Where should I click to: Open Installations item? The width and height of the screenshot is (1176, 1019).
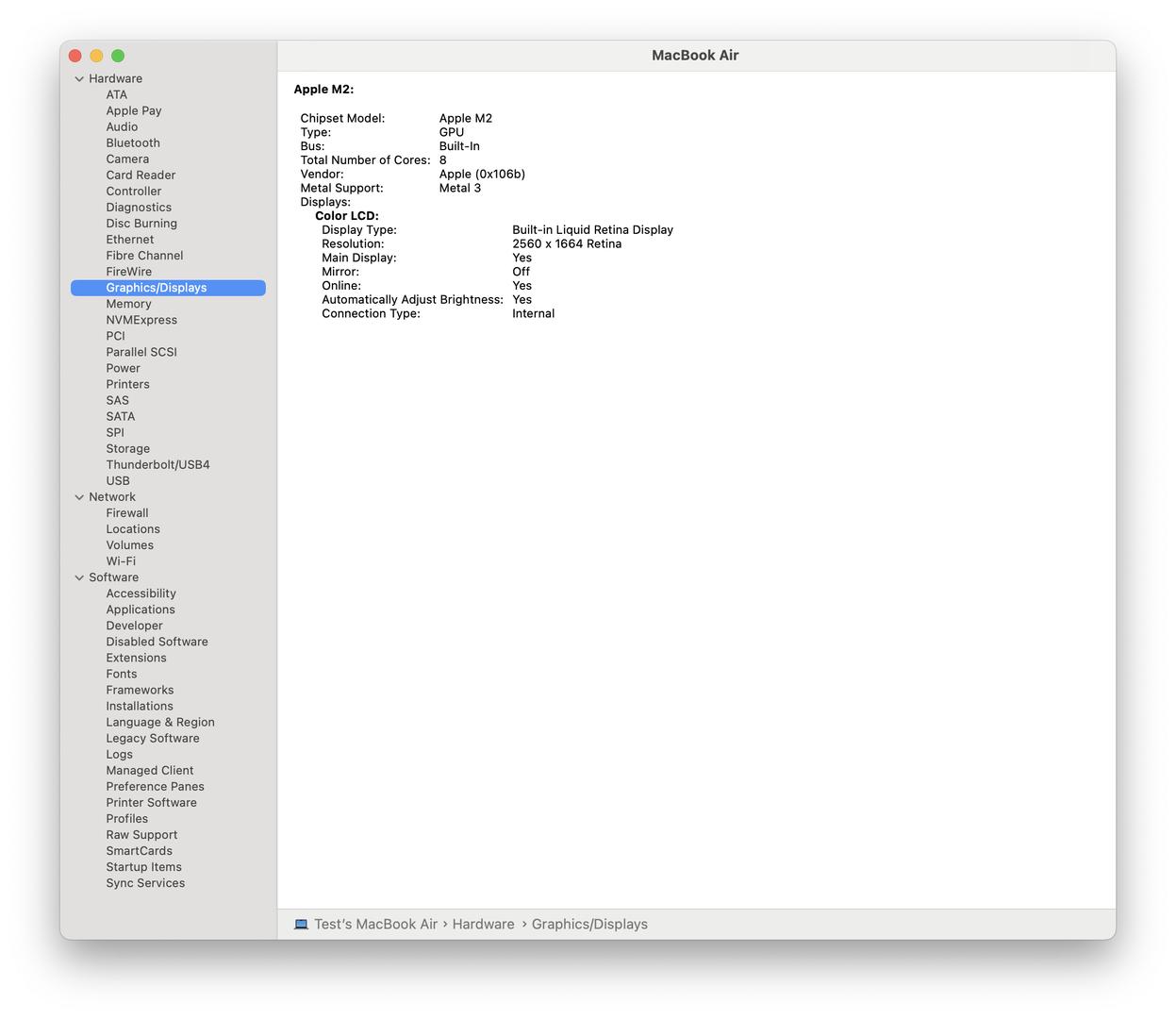(x=140, y=706)
